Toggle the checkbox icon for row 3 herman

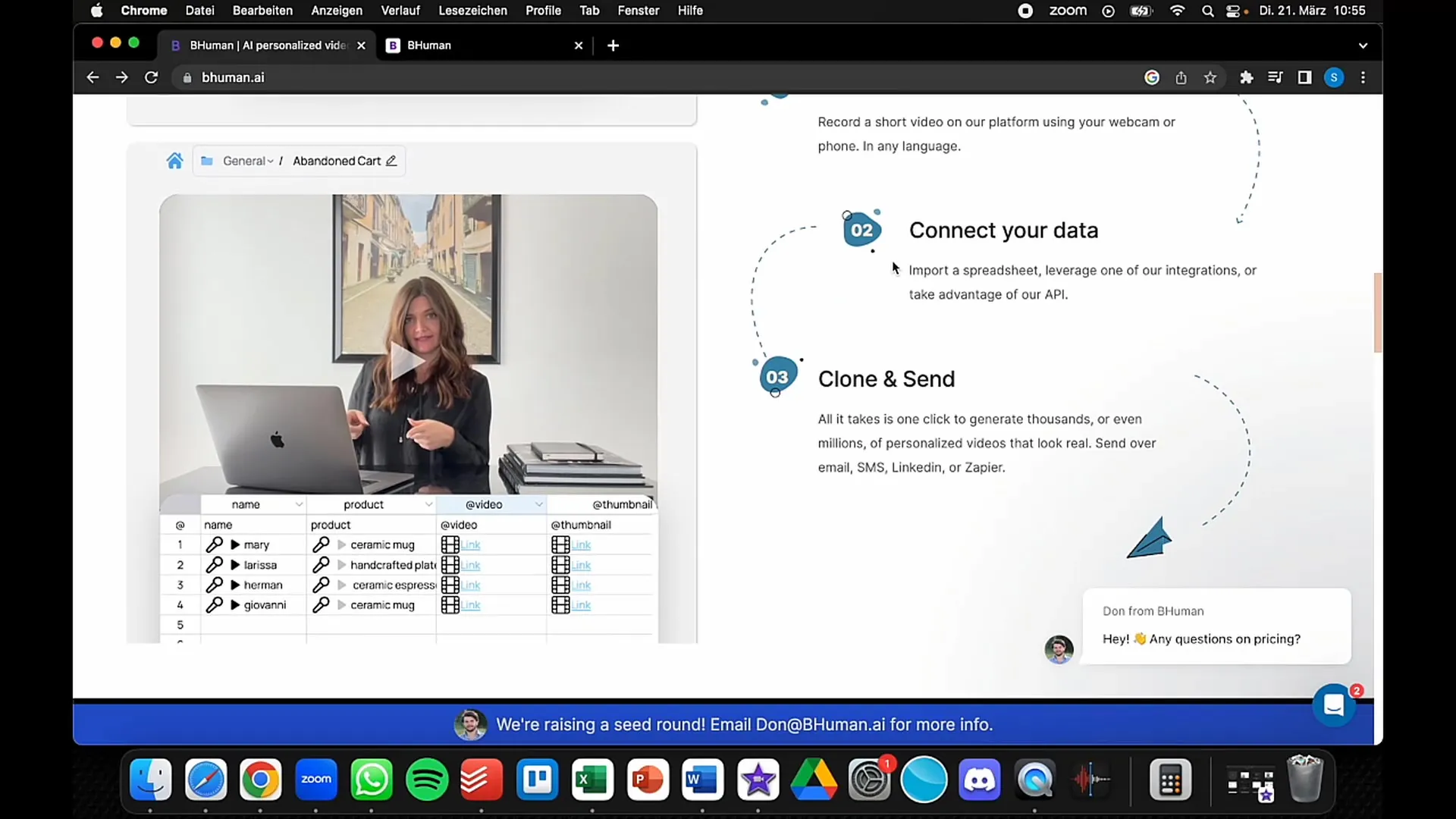(x=180, y=585)
